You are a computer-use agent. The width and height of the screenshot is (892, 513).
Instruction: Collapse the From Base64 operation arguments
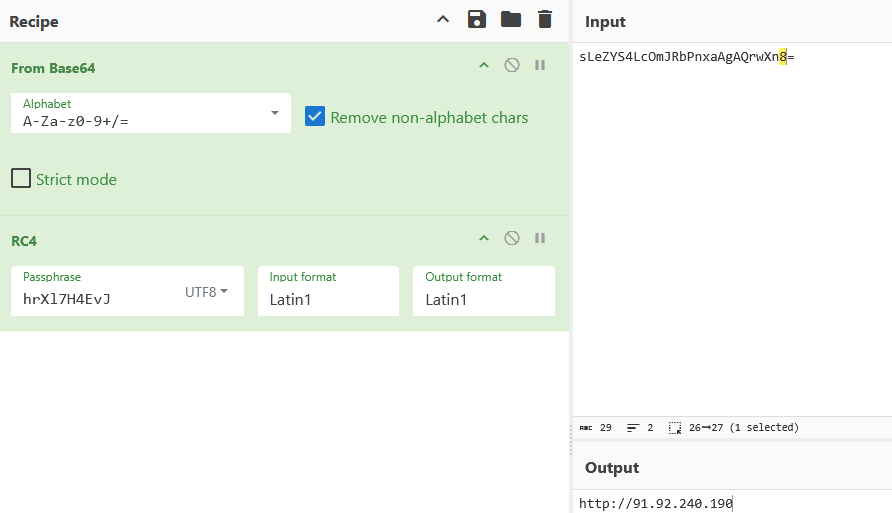(484, 66)
